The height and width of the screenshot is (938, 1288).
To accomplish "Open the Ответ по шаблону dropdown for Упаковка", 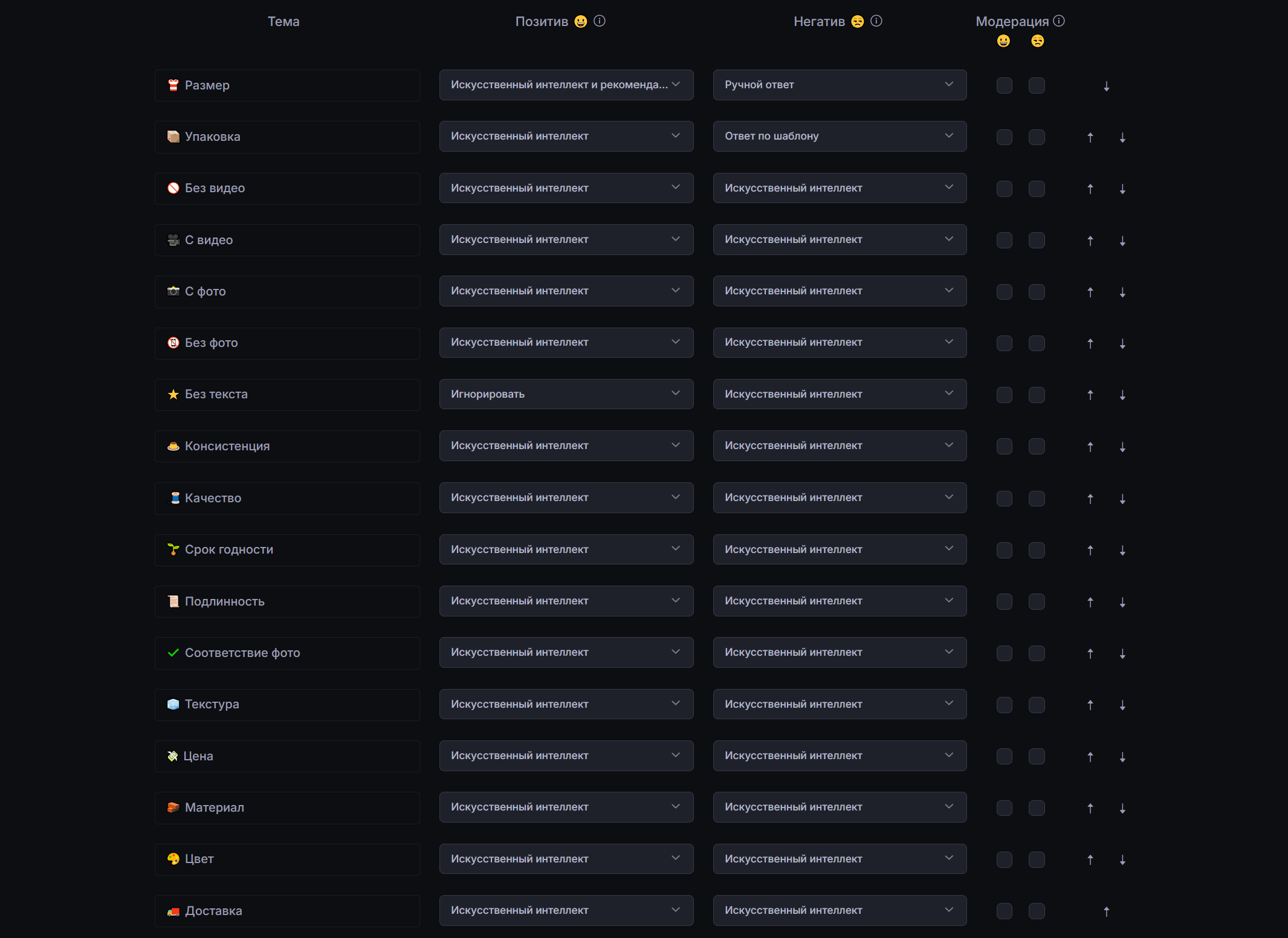I will pyautogui.click(x=839, y=137).
